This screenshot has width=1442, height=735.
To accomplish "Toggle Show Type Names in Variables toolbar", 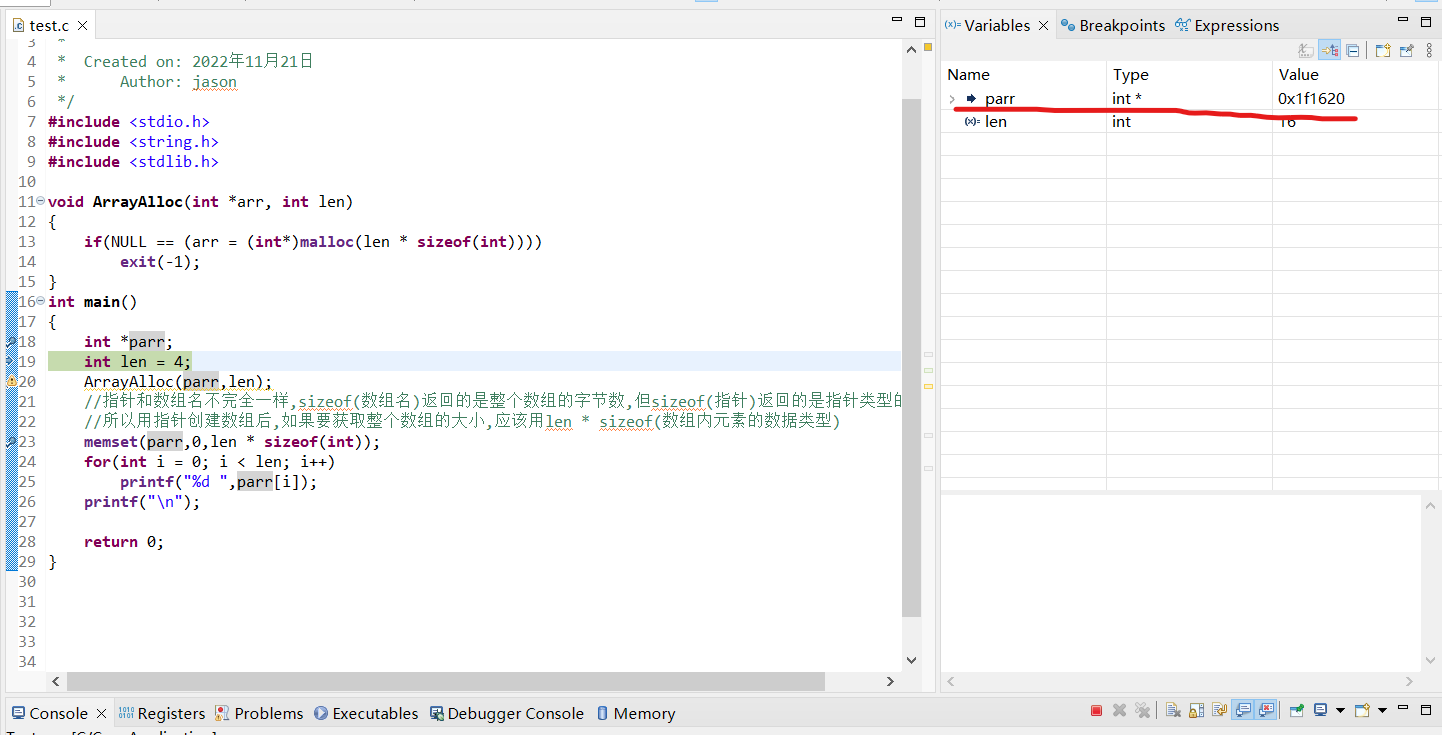I will pos(1306,50).
